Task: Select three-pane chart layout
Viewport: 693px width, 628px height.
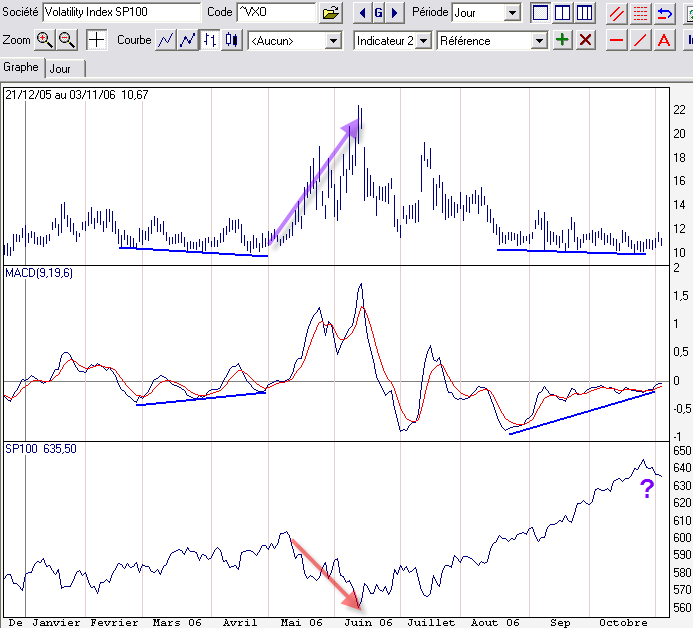Action: (x=584, y=13)
